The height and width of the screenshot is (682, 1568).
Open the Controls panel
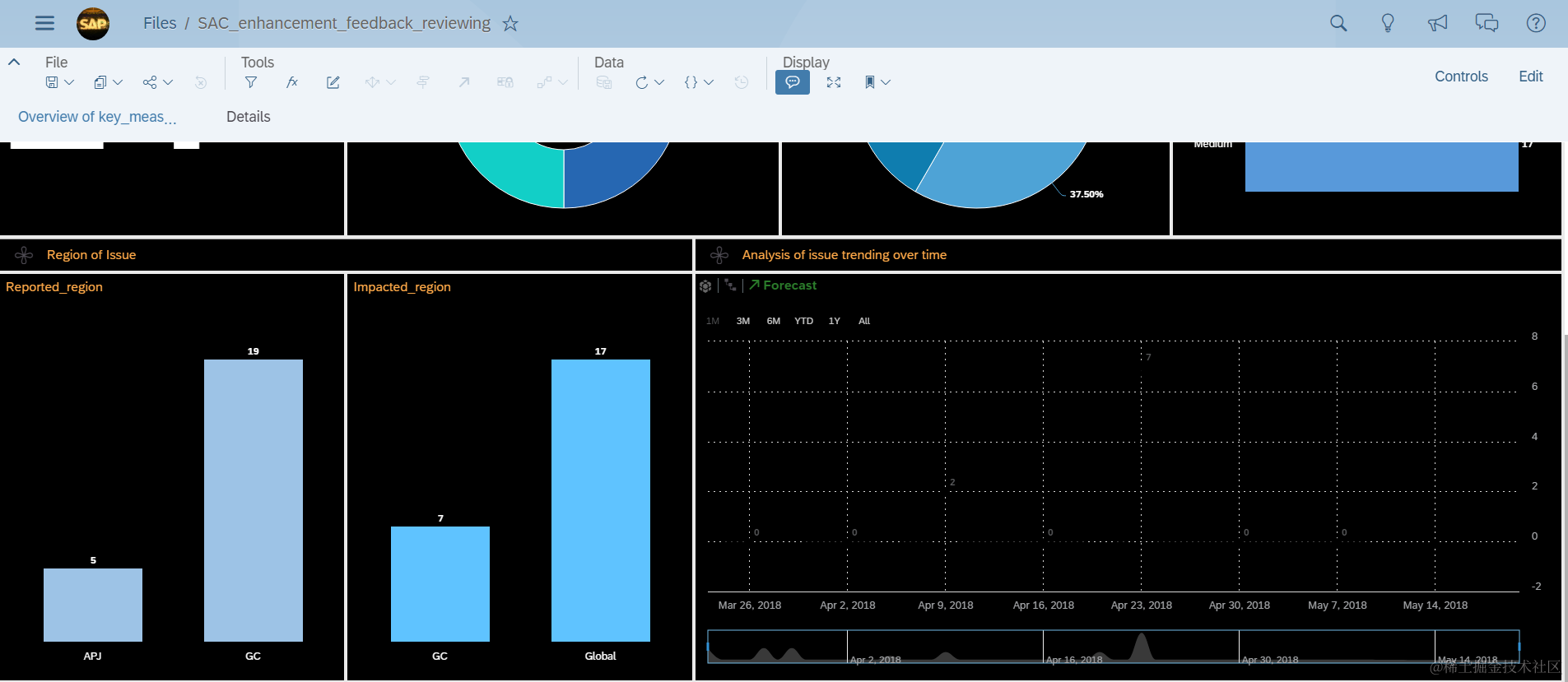click(1461, 77)
